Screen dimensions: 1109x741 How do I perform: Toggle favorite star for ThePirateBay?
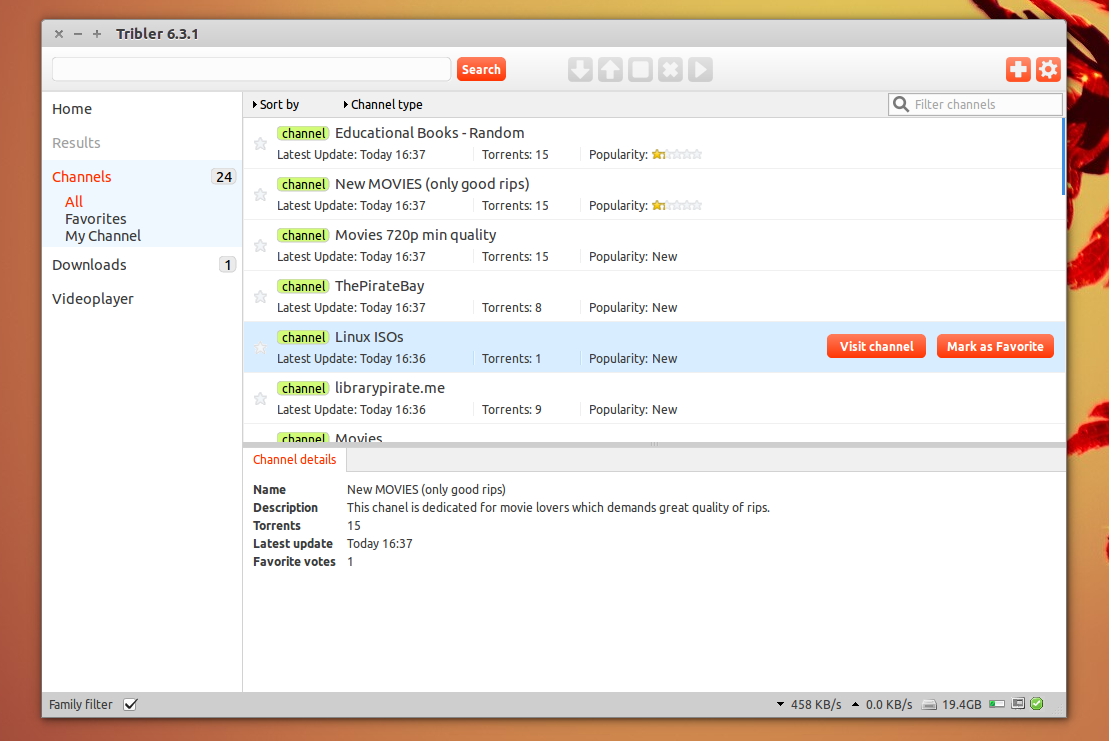pos(260,296)
